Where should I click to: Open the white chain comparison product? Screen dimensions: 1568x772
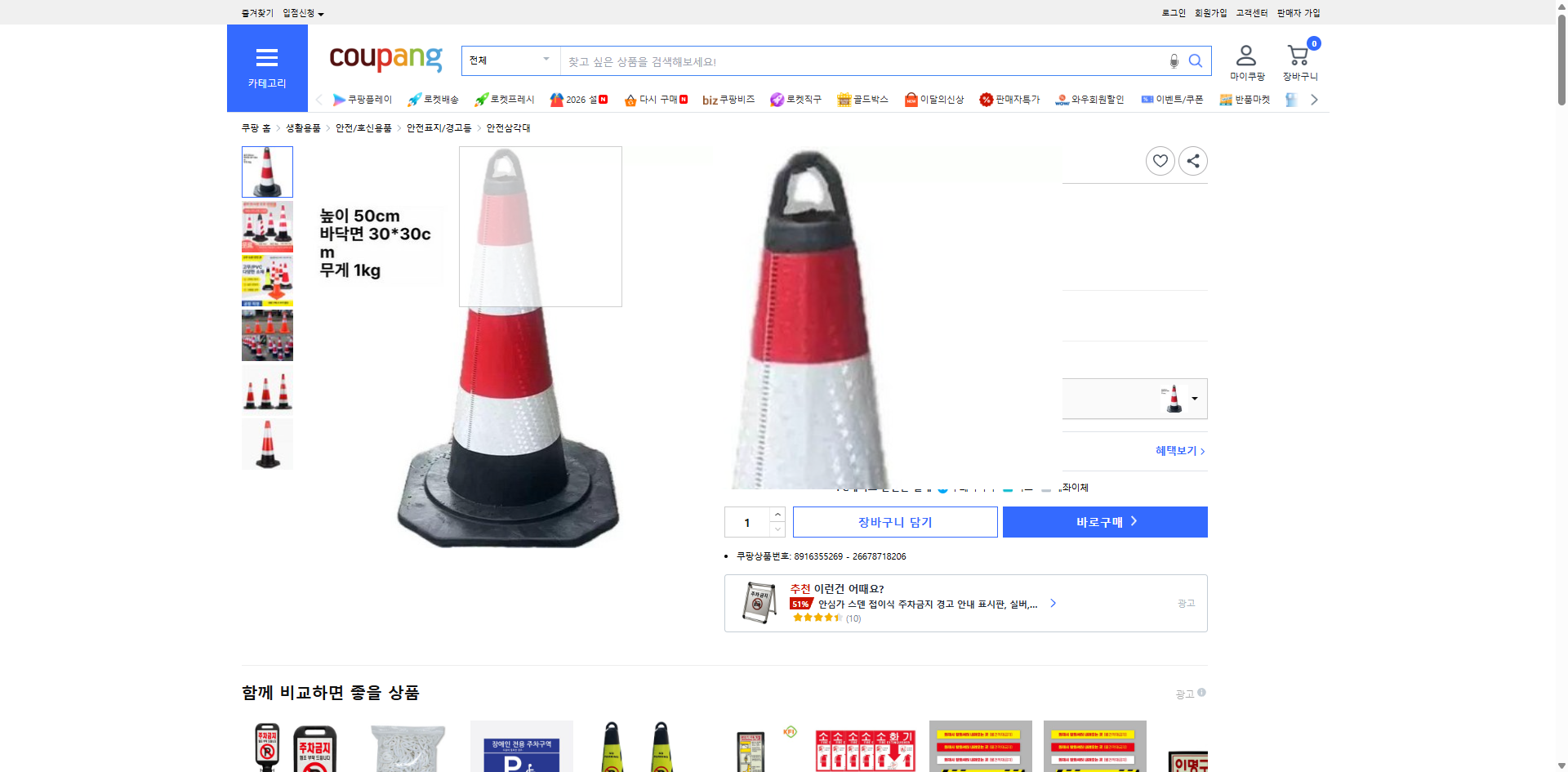(408, 746)
